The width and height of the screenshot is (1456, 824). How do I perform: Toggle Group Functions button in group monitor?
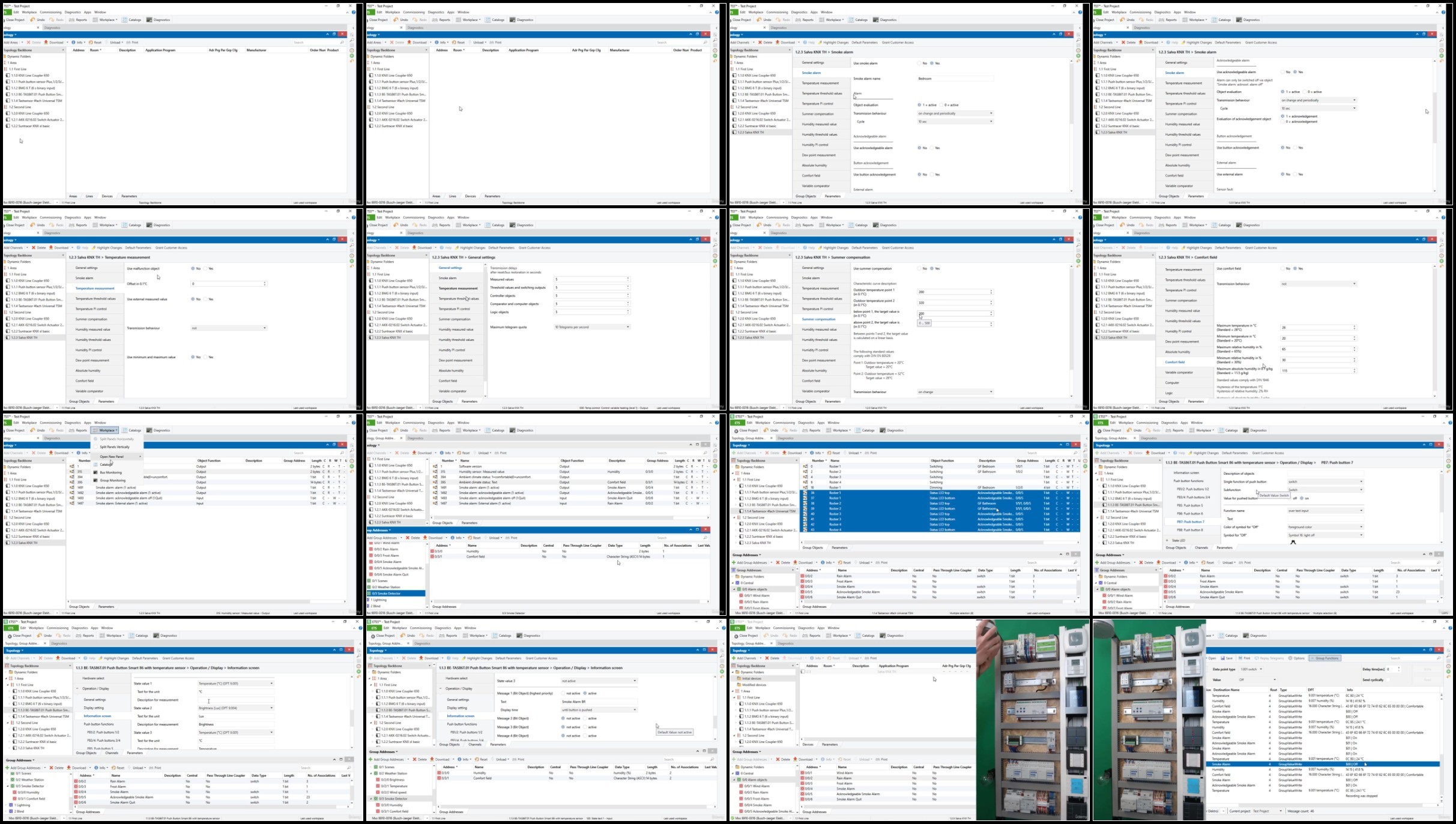click(1325, 658)
